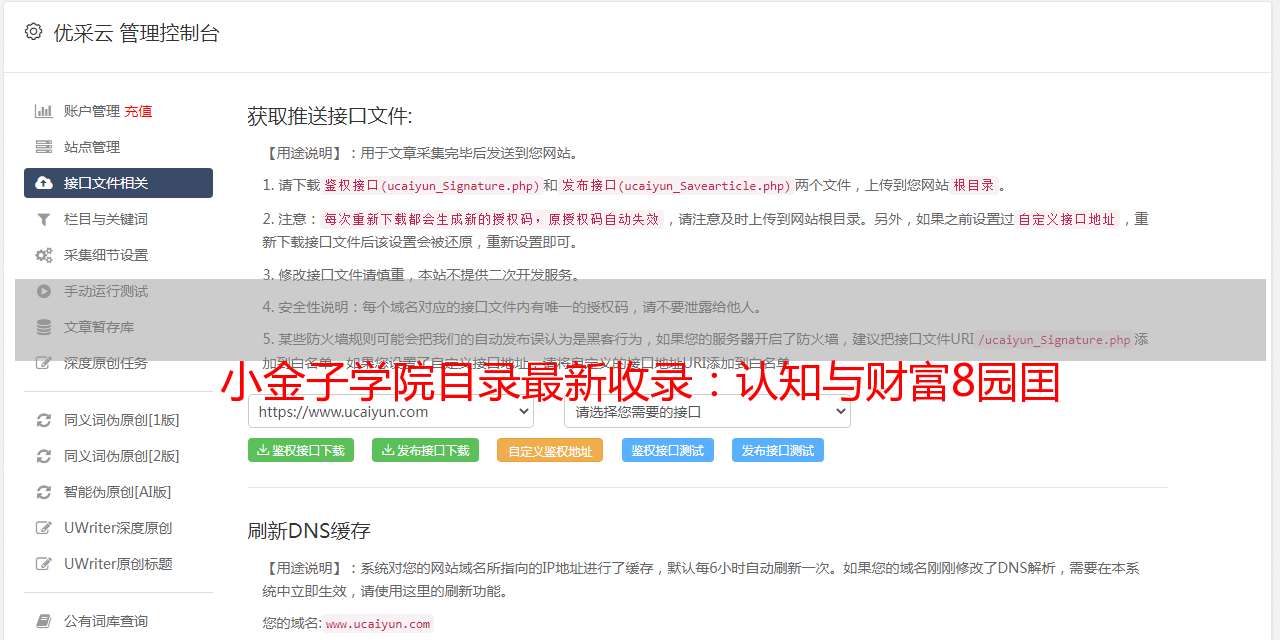Image resolution: width=1280 pixels, height=640 pixels.
Task: Open 账户管理 in the sidebar
Action: (92, 111)
